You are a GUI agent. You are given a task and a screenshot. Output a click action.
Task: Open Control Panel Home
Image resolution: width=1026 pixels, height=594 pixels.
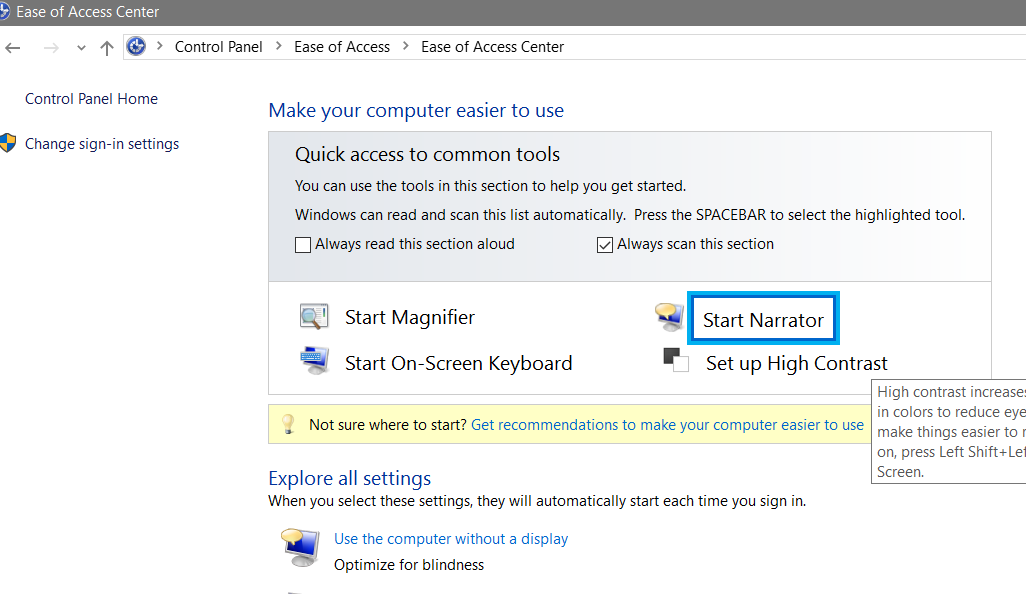(91, 99)
